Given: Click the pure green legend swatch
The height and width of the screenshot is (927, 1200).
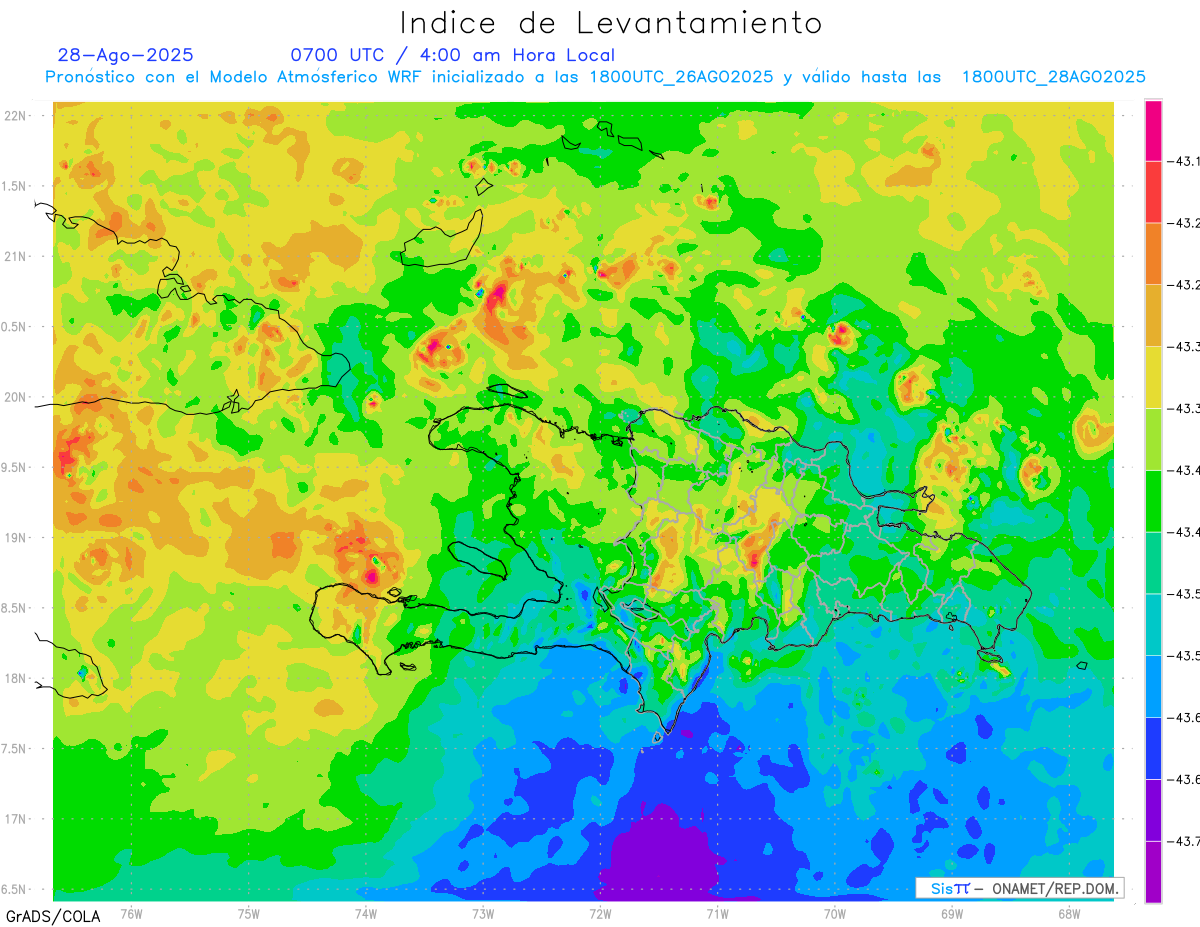Looking at the screenshot, I should tap(1153, 501).
